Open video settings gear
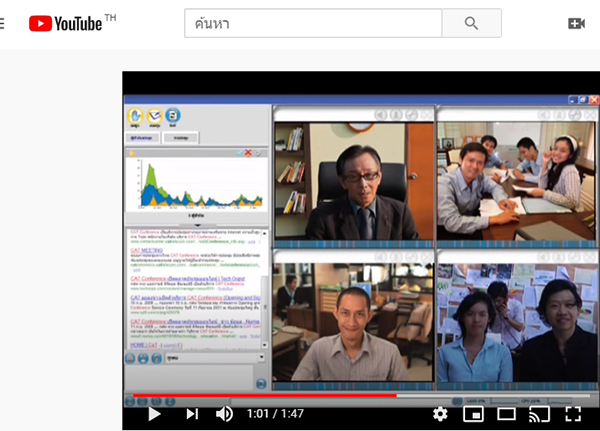The height and width of the screenshot is (431, 600). pyautogui.click(x=440, y=413)
